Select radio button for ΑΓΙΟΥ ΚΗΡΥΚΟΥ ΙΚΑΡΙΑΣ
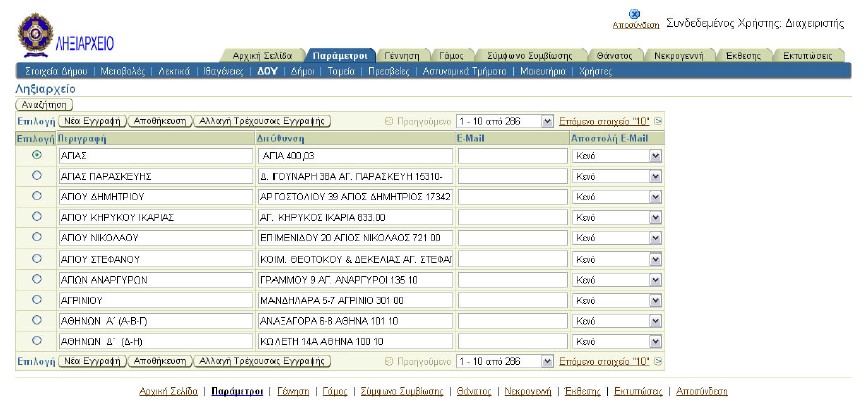This screenshot has width=867, height=403. click(36, 216)
